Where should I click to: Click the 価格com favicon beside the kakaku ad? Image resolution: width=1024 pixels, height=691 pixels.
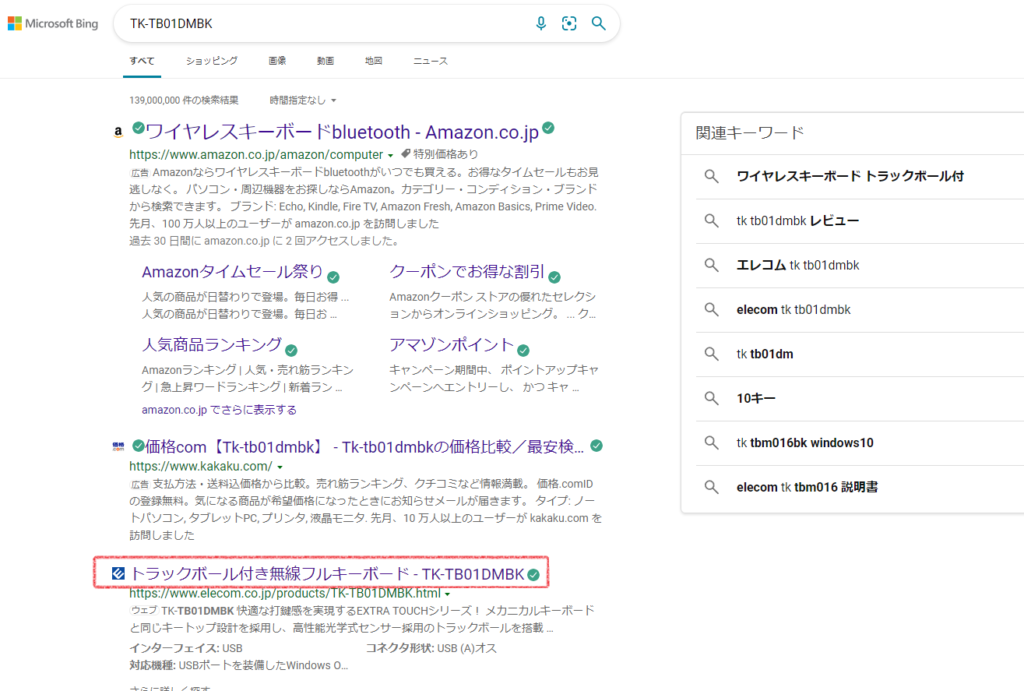[x=118, y=447]
